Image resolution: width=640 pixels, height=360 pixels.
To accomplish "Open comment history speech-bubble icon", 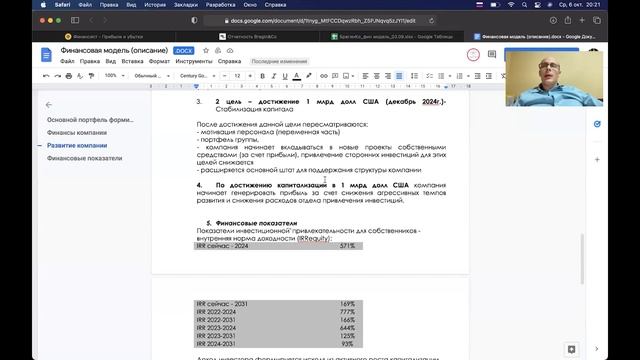I will pos(492,54).
